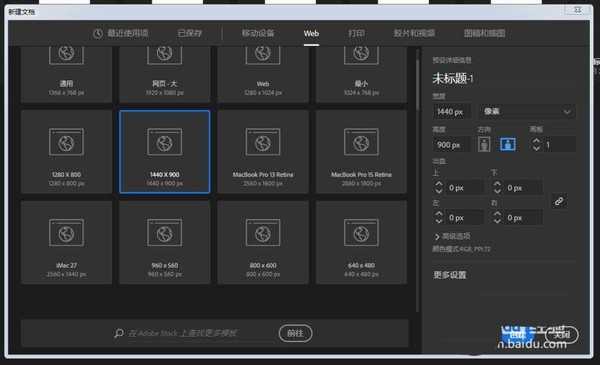Image resolution: width=600 pixels, height=365 pixels.
Task: Choose the Web 1280 x 1024 preset
Action: [263, 75]
